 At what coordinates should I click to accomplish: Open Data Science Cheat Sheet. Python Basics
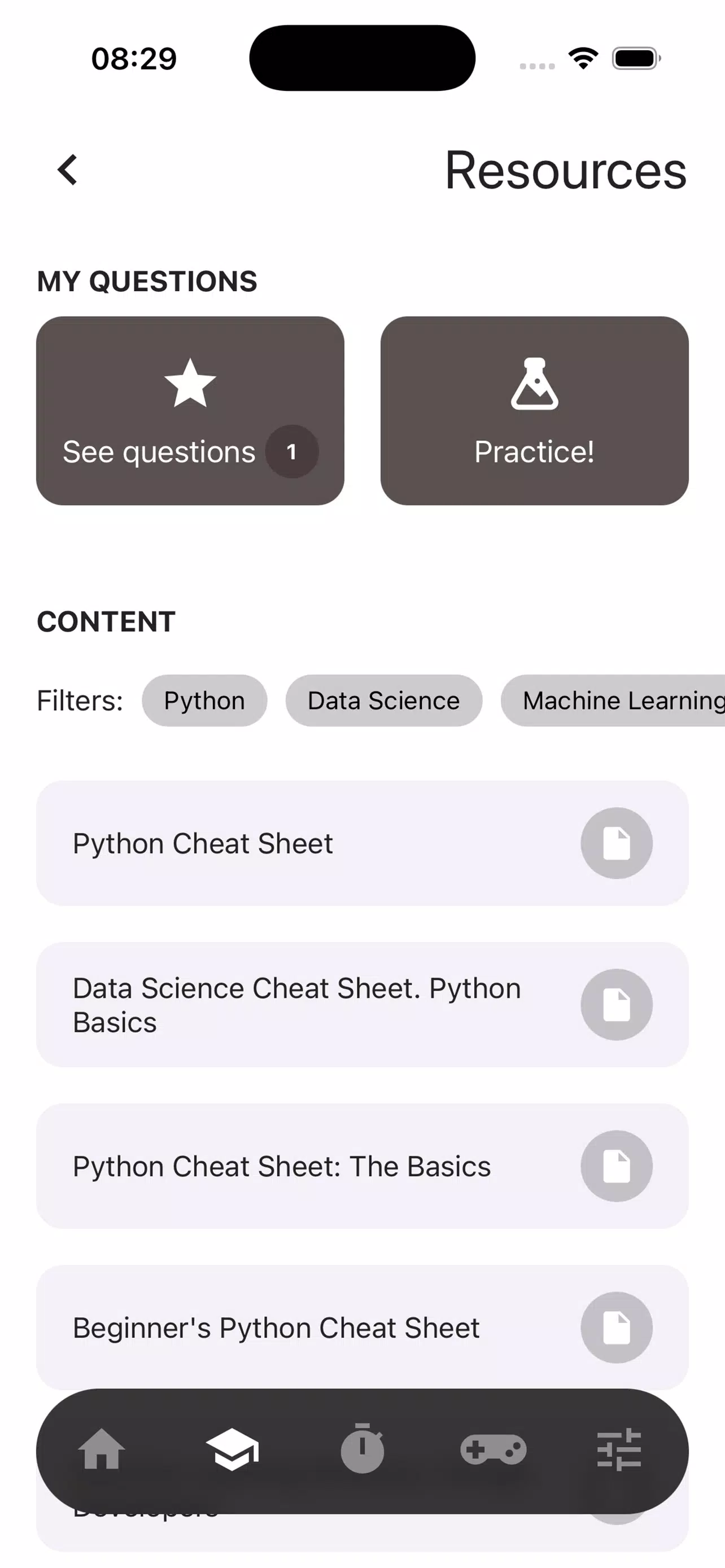[x=362, y=1004]
